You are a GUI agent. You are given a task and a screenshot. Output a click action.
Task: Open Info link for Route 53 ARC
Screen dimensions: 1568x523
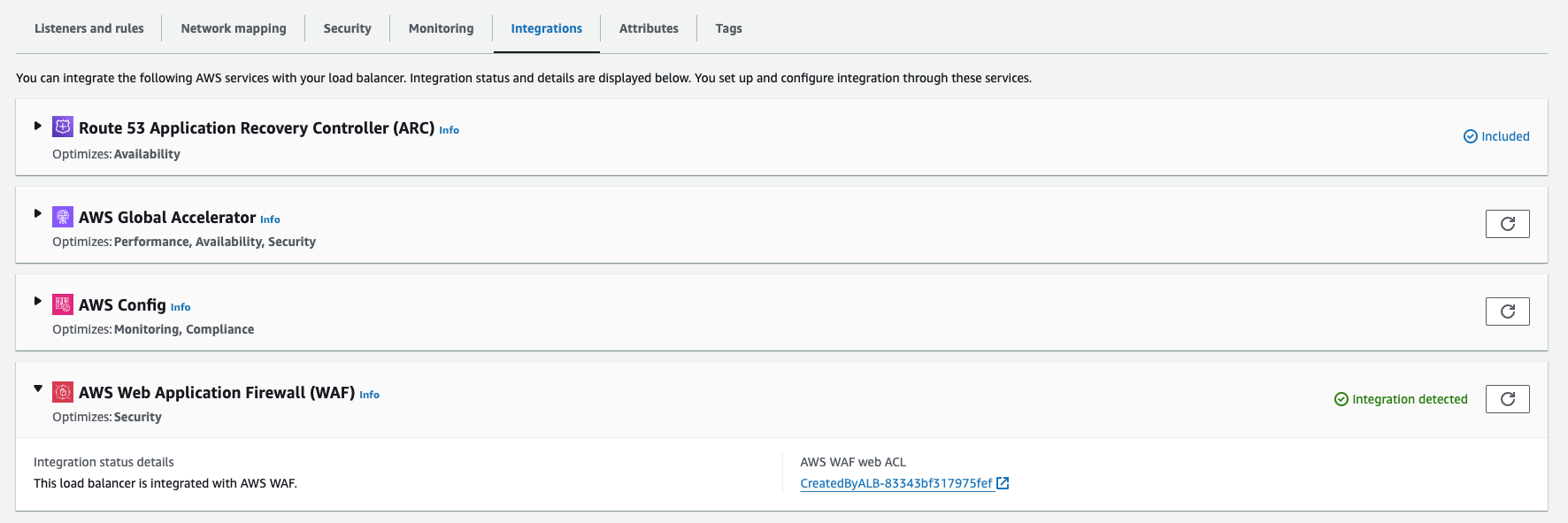[x=450, y=130]
